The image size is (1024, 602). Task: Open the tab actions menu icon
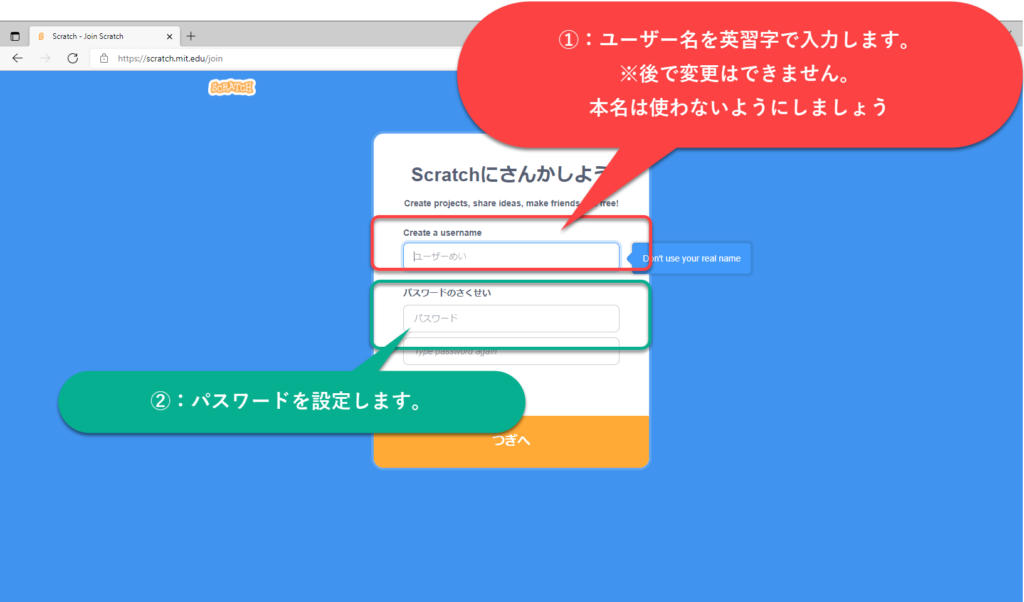point(15,36)
